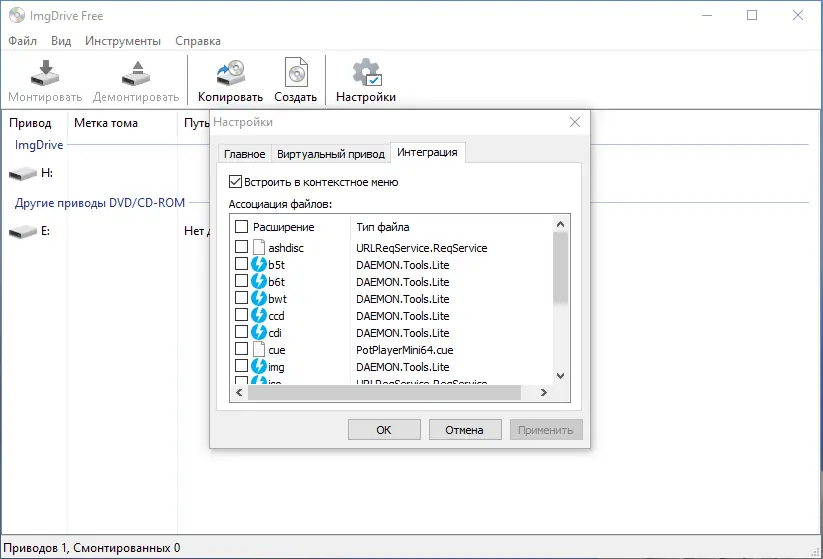823x559 pixels.
Task: Click the Монтировать mount toolbar icon
Action: [45, 73]
